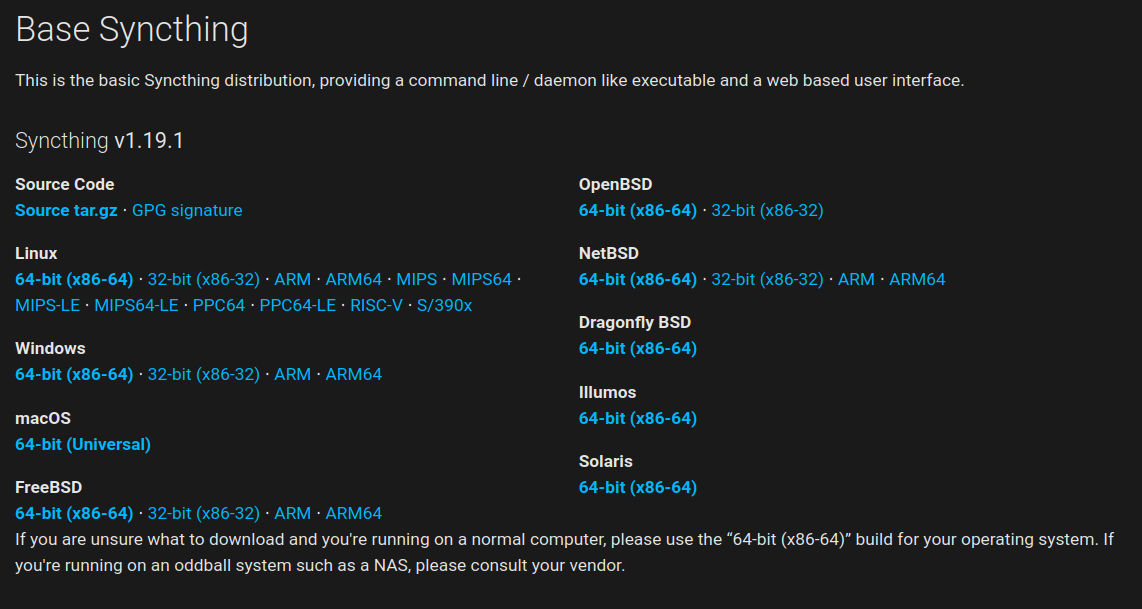Click the "Solaris" section label

[x=606, y=461]
